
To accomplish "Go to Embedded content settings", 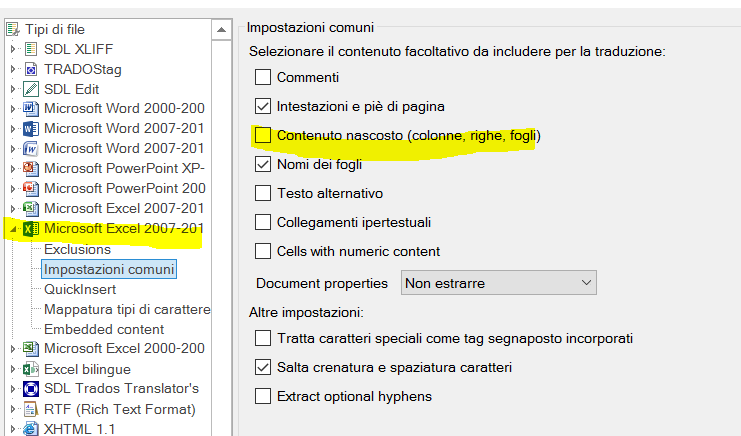I will (104, 329).
